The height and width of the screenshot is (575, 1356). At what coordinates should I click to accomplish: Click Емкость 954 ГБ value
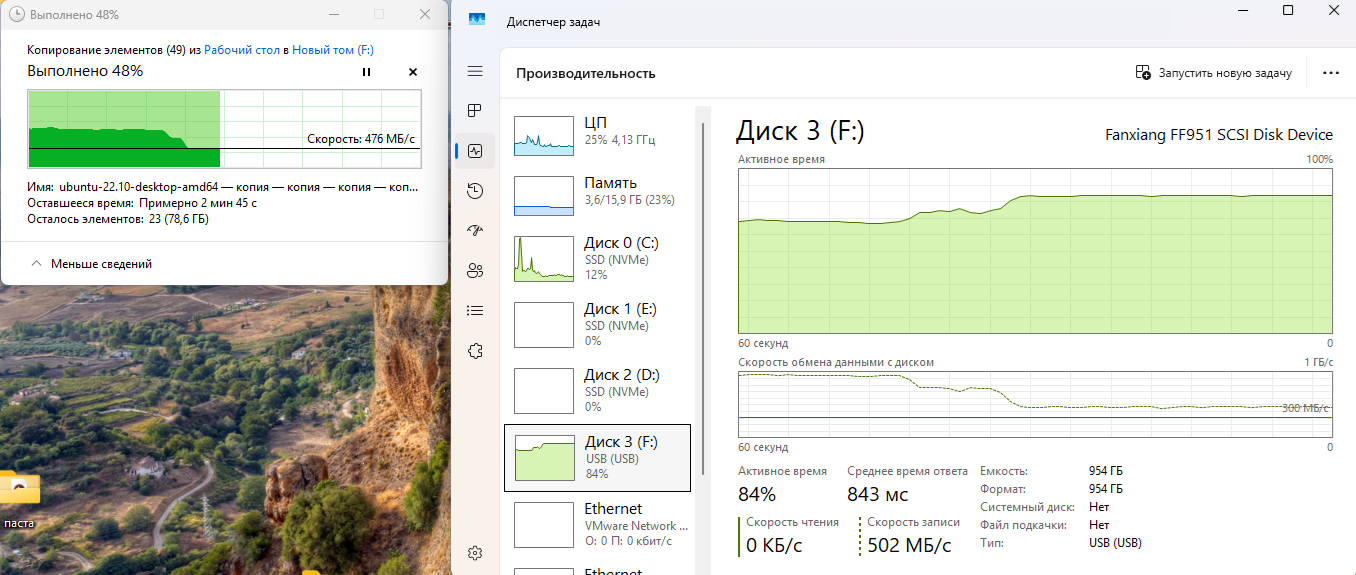point(1106,471)
